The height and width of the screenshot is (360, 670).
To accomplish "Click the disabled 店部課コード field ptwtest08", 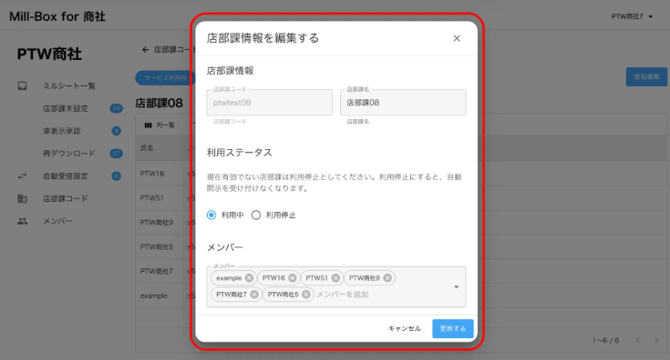I will point(269,102).
